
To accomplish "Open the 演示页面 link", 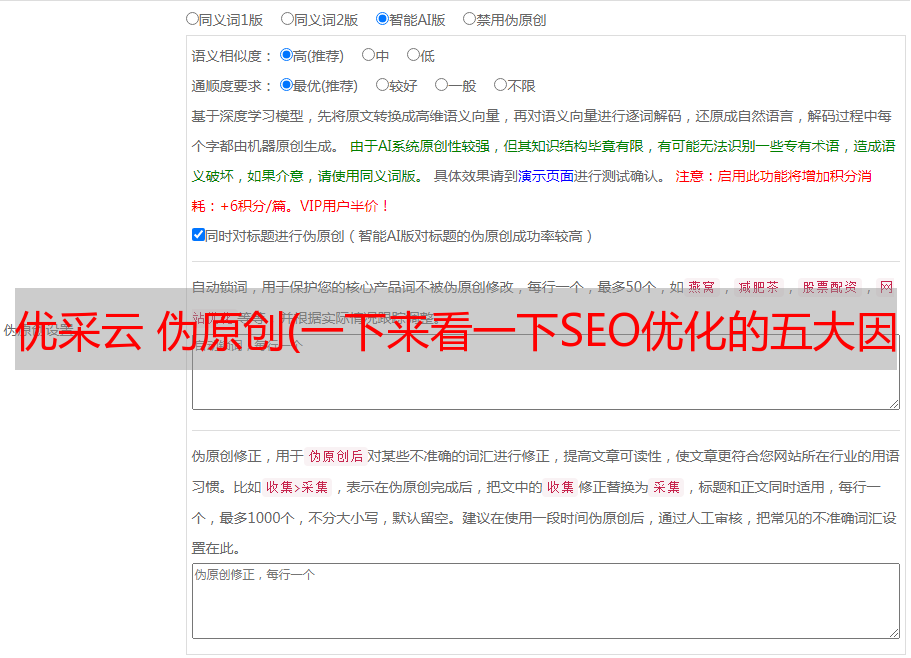I will tap(546, 176).
